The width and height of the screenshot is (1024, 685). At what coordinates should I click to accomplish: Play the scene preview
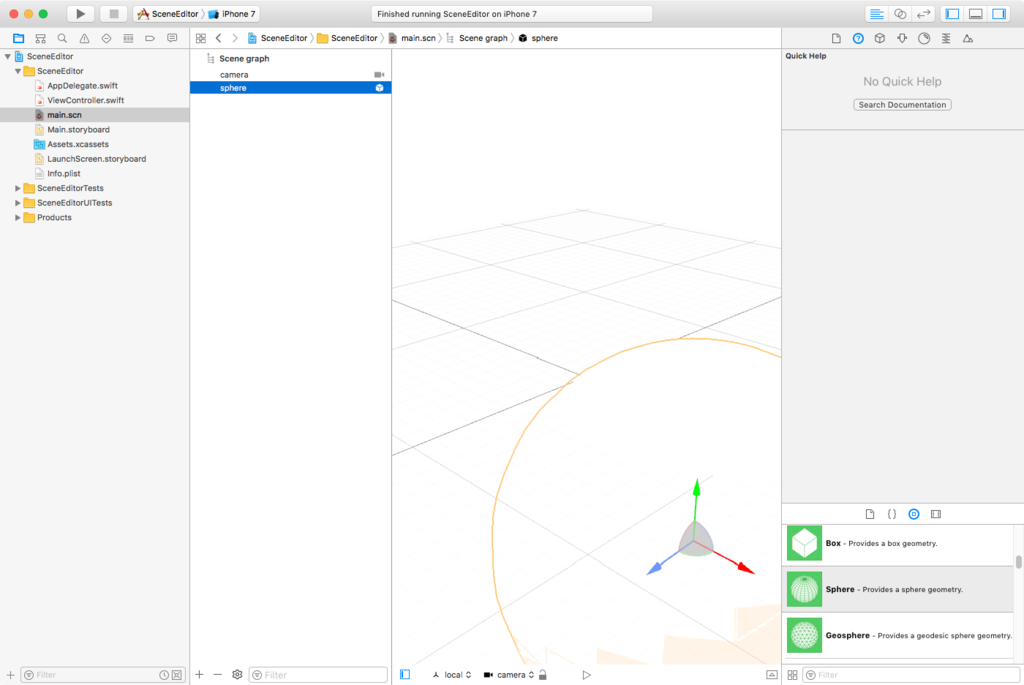point(586,675)
